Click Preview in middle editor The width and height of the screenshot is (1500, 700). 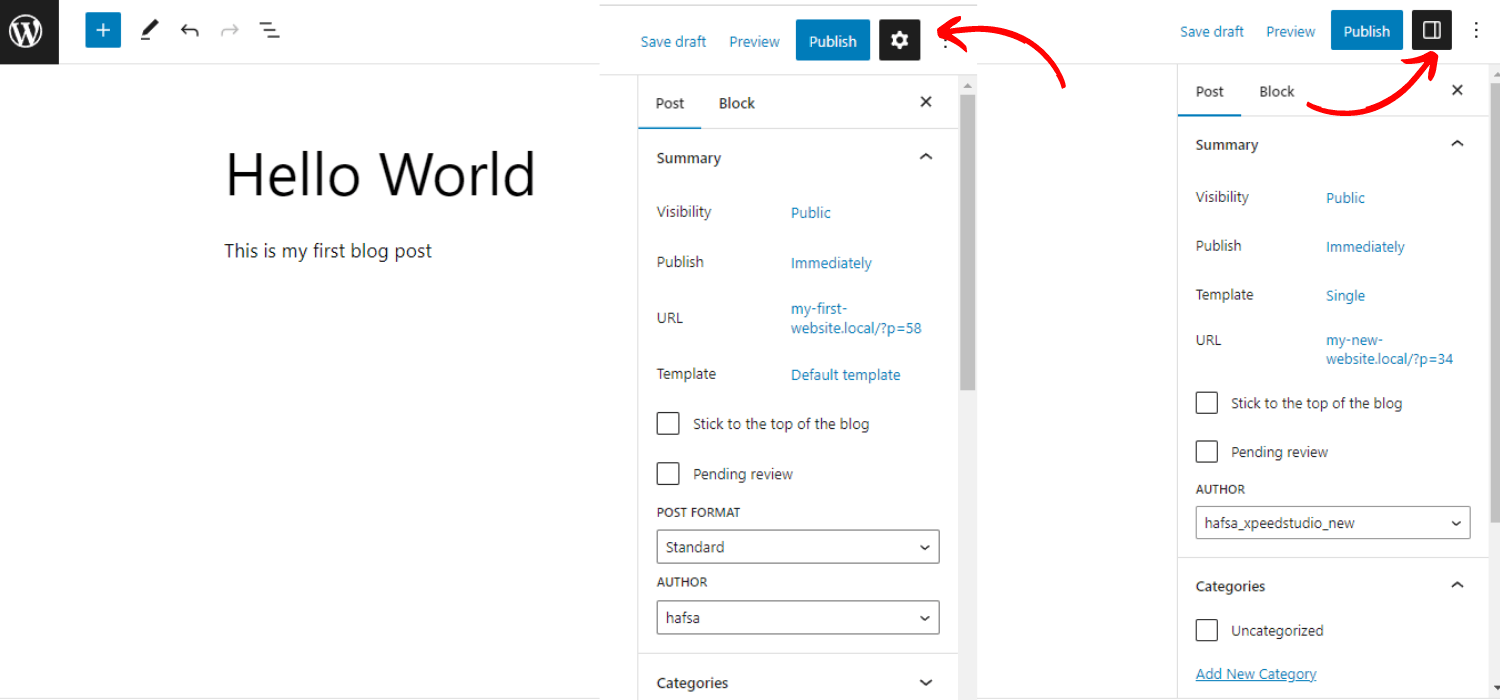[754, 41]
